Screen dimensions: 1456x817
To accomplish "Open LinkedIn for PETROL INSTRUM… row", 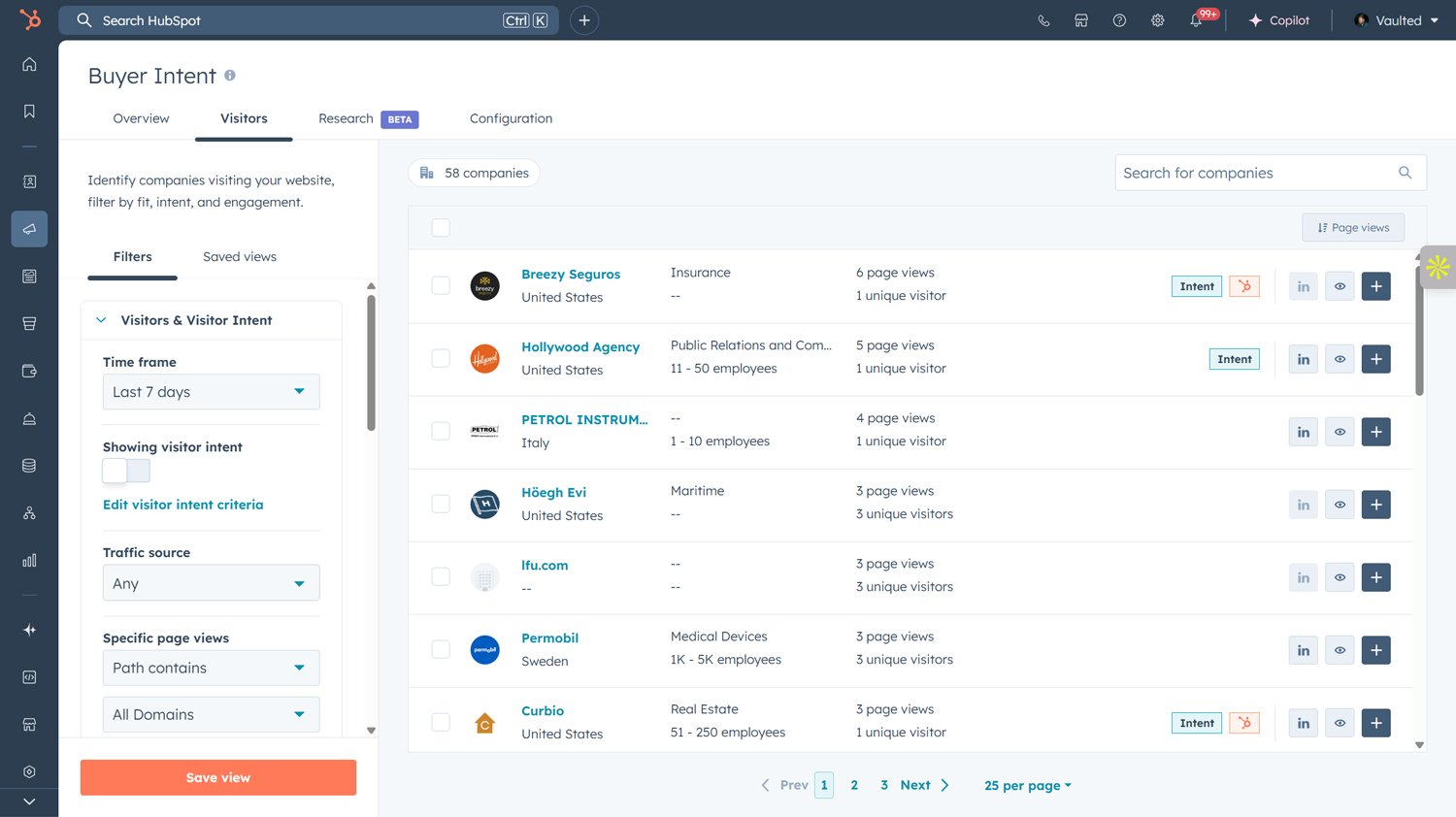I will point(1303,432).
